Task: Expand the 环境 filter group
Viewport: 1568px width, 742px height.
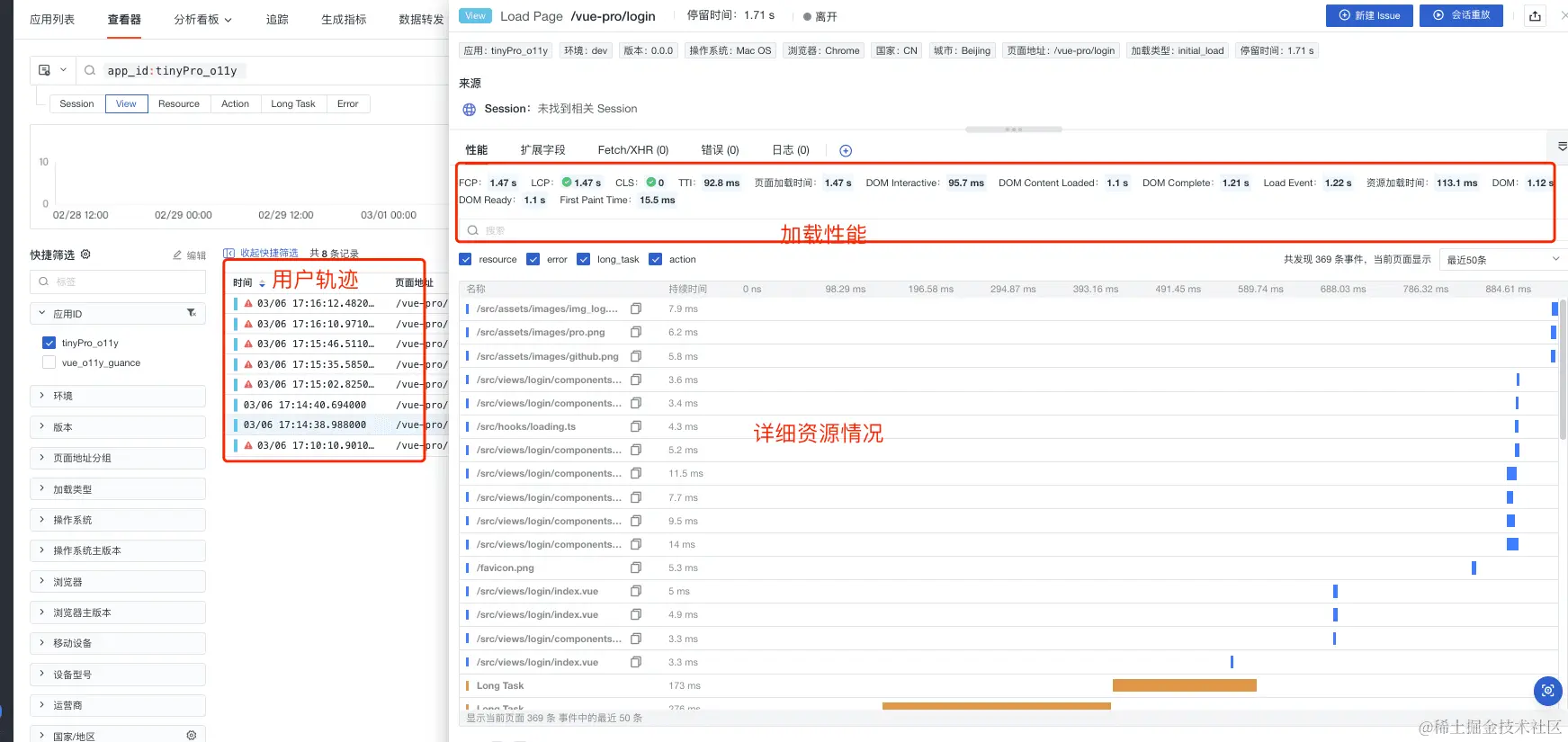Action: click(118, 396)
